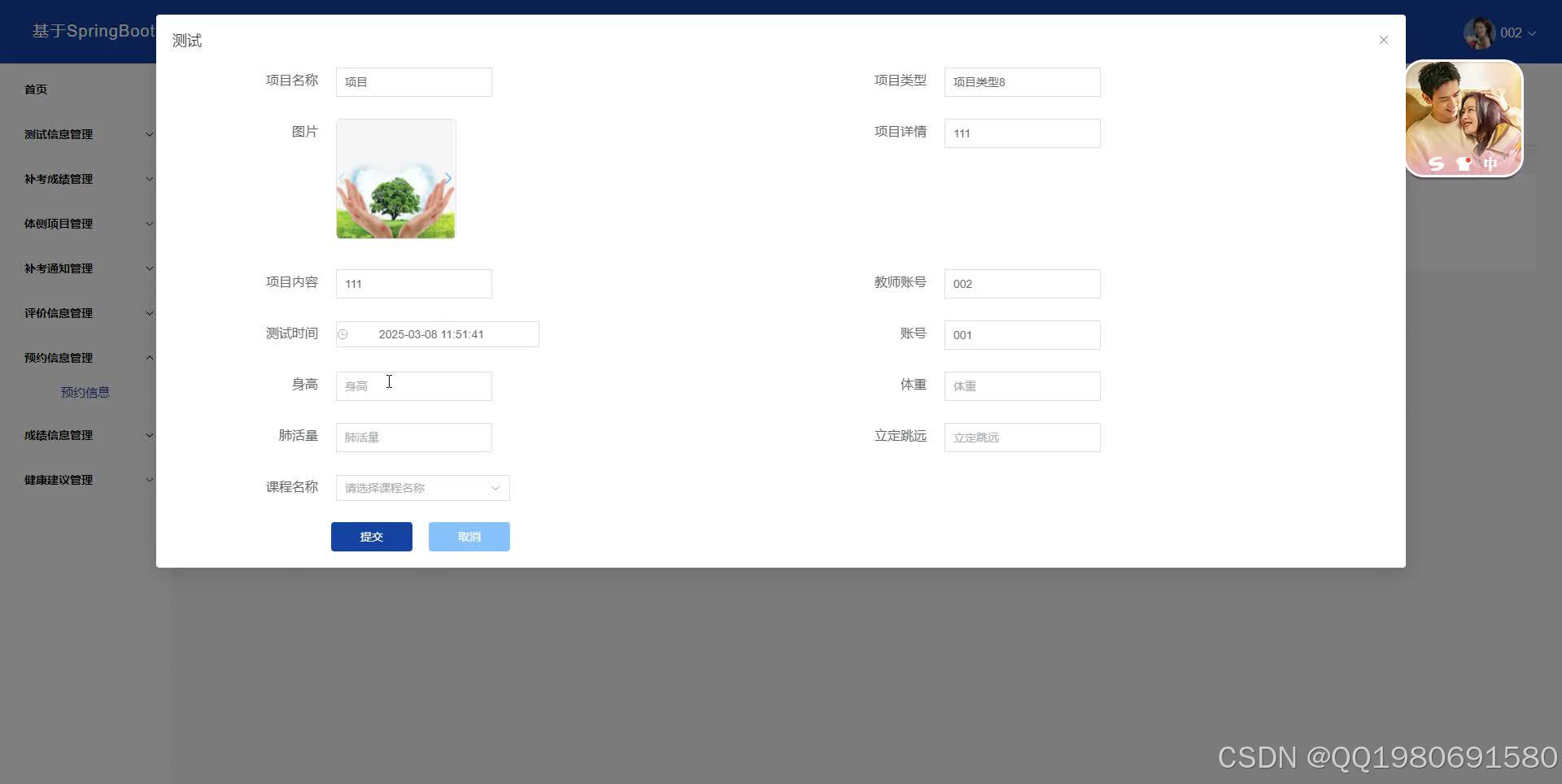The height and width of the screenshot is (784, 1562).
Task: Open the 002 account dropdown menu
Action: tap(1515, 33)
